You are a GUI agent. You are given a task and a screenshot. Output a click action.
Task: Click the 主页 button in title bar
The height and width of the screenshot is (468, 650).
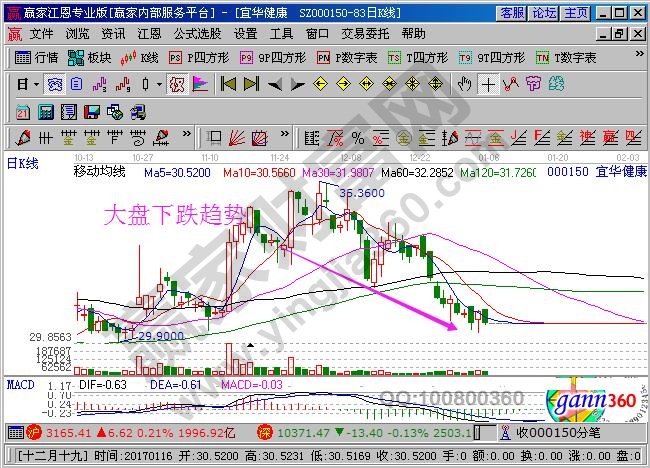pyautogui.click(x=576, y=13)
